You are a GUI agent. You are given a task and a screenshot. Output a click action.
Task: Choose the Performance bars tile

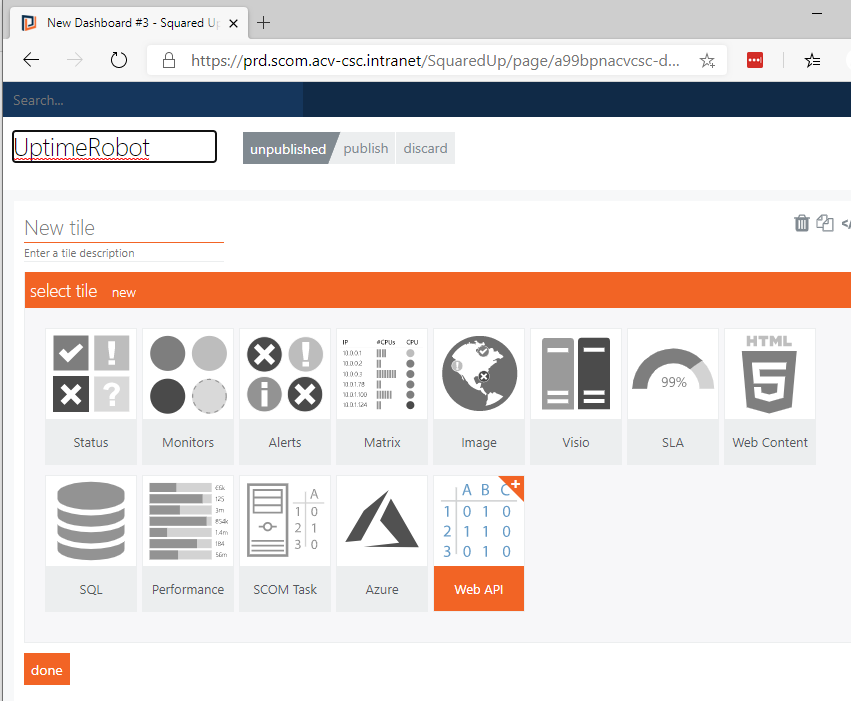point(188,544)
